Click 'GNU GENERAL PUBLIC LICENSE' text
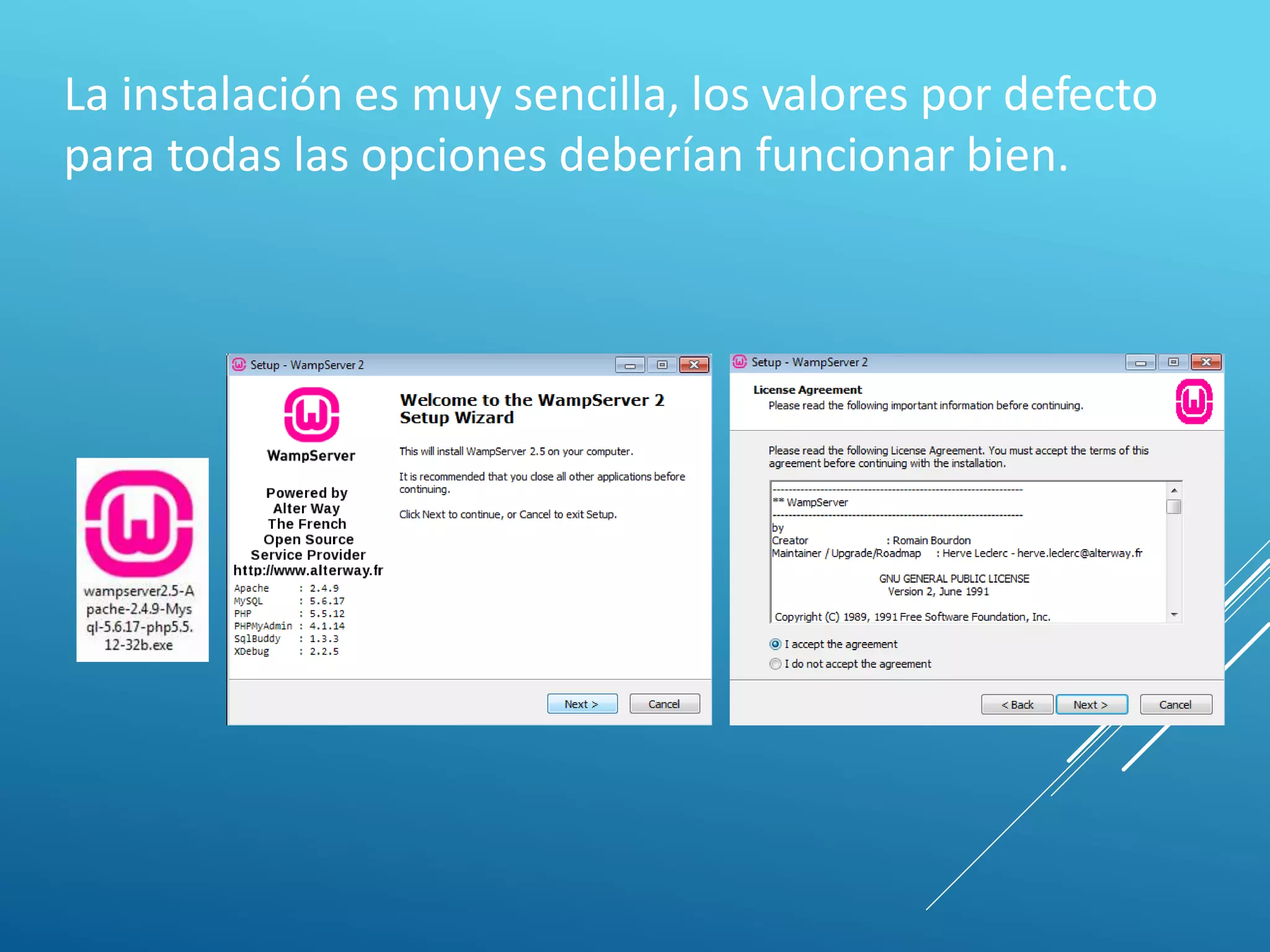The height and width of the screenshot is (952, 1270). [x=954, y=578]
